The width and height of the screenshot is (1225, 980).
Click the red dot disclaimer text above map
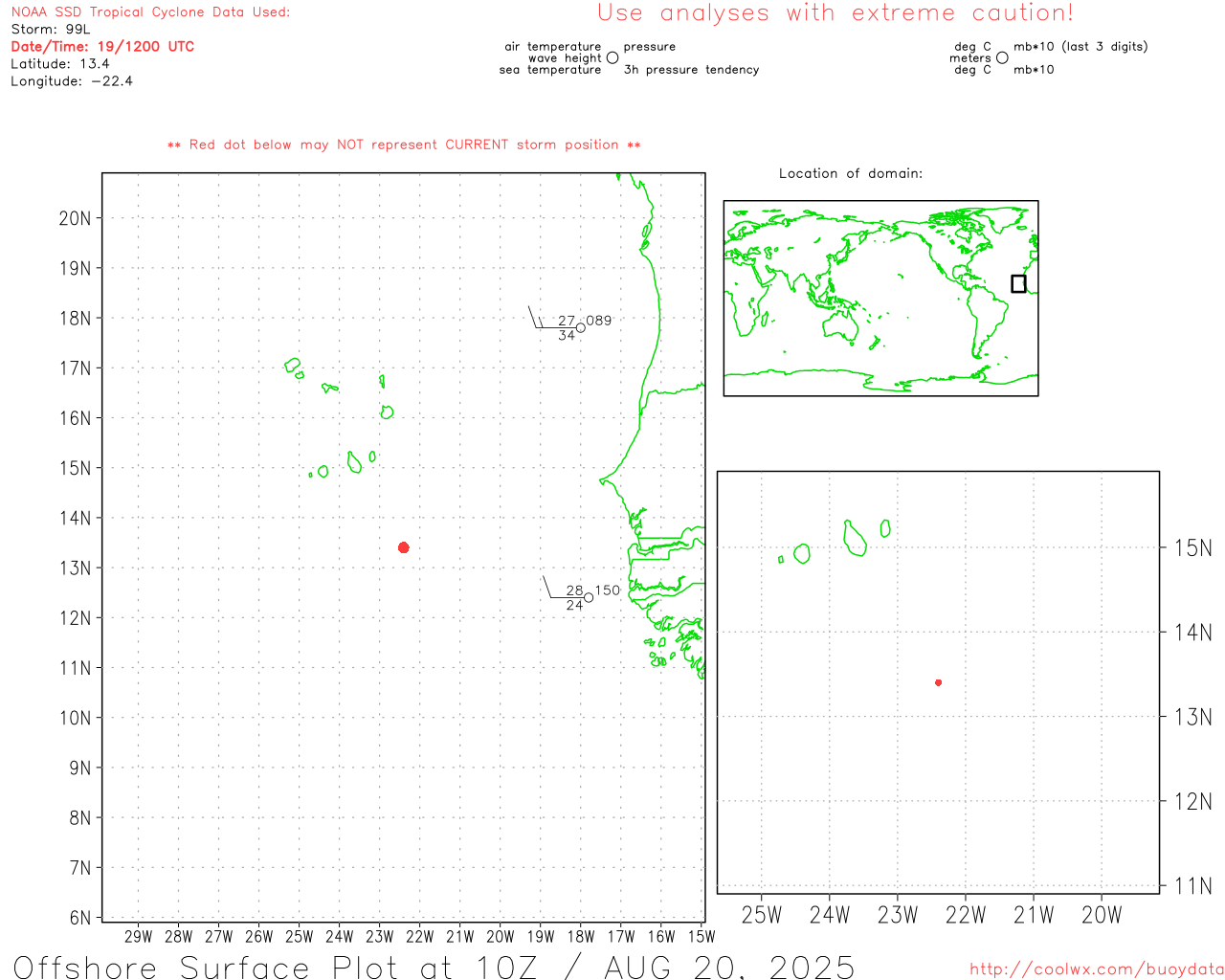(404, 145)
